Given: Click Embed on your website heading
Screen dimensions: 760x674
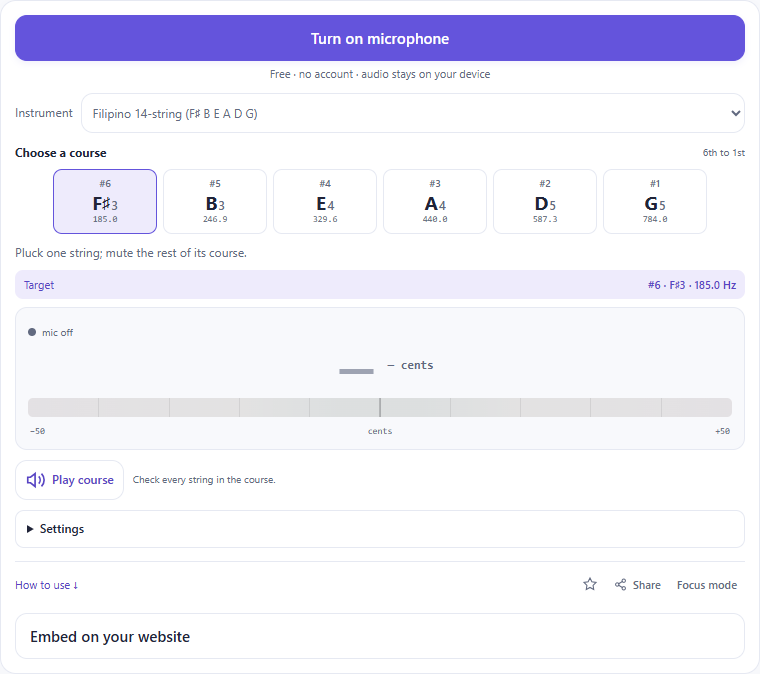Looking at the screenshot, I should click(110, 637).
